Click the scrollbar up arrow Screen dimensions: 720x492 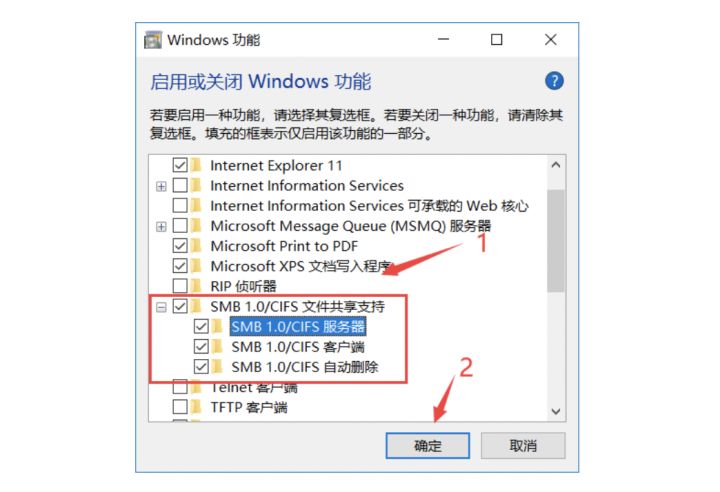coord(556,165)
